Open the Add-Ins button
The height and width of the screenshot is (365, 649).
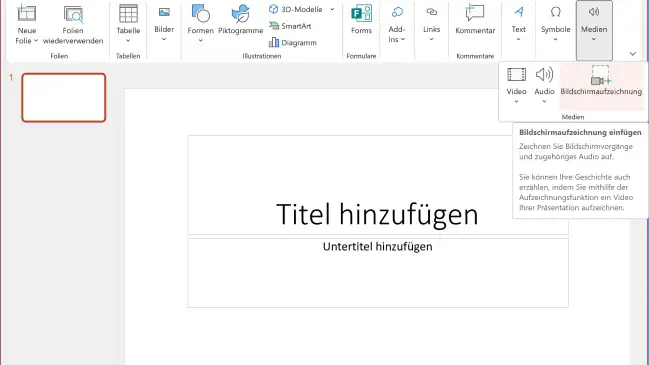coord(397,25)
